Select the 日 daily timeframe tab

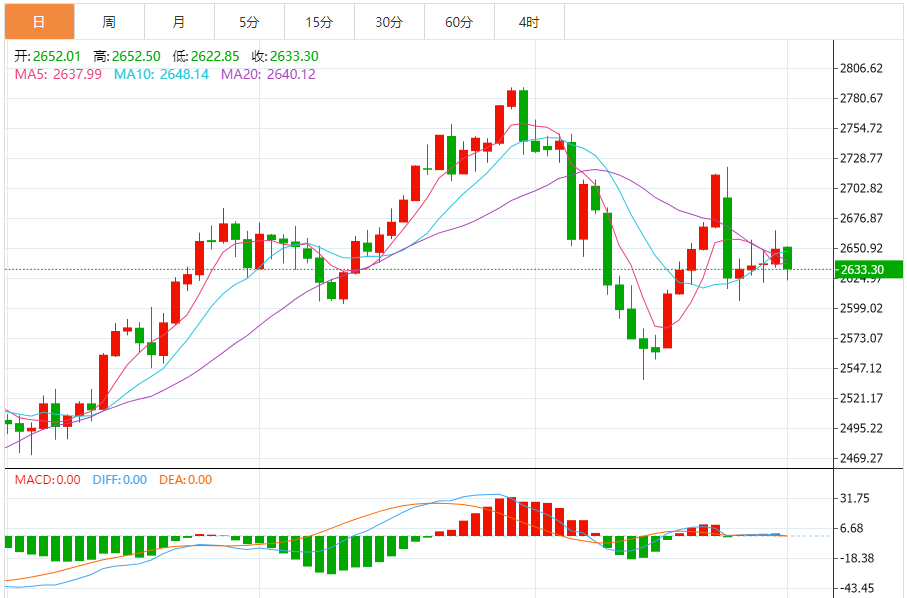39,22
